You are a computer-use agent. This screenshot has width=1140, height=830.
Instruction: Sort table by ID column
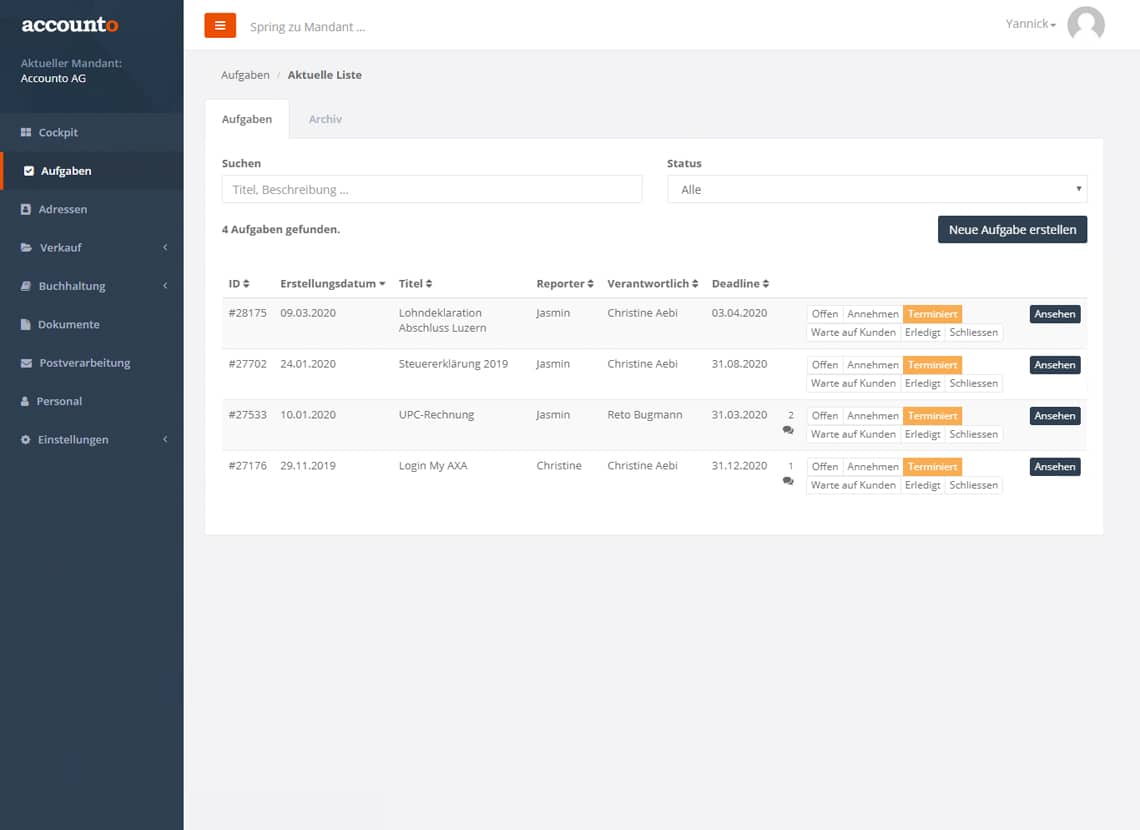pyautogui.click(x=238, y=283)
